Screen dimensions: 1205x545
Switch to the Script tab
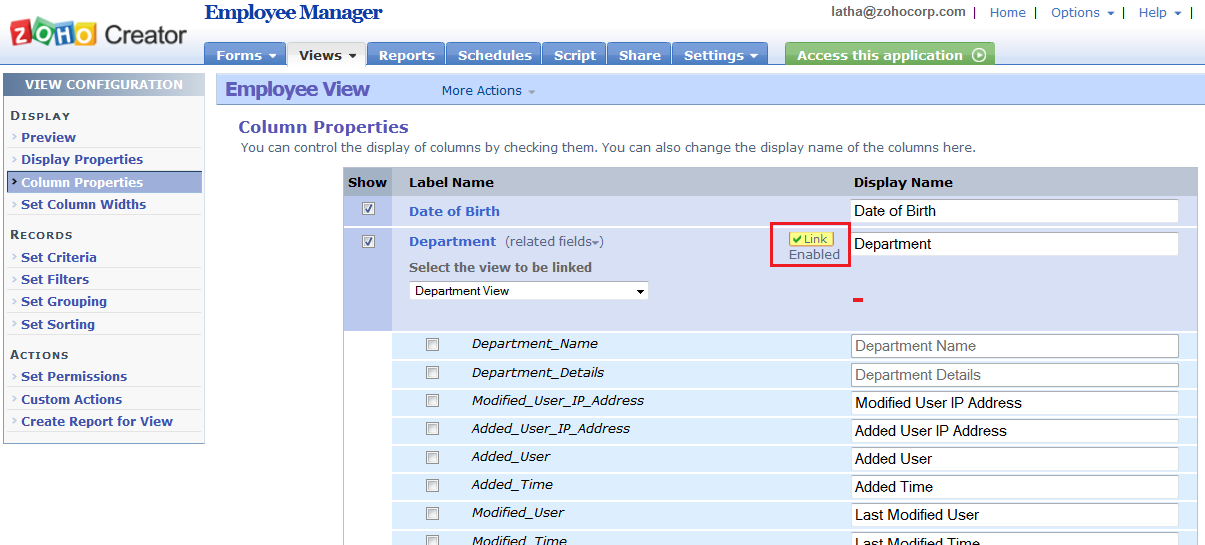pos(575,55)
